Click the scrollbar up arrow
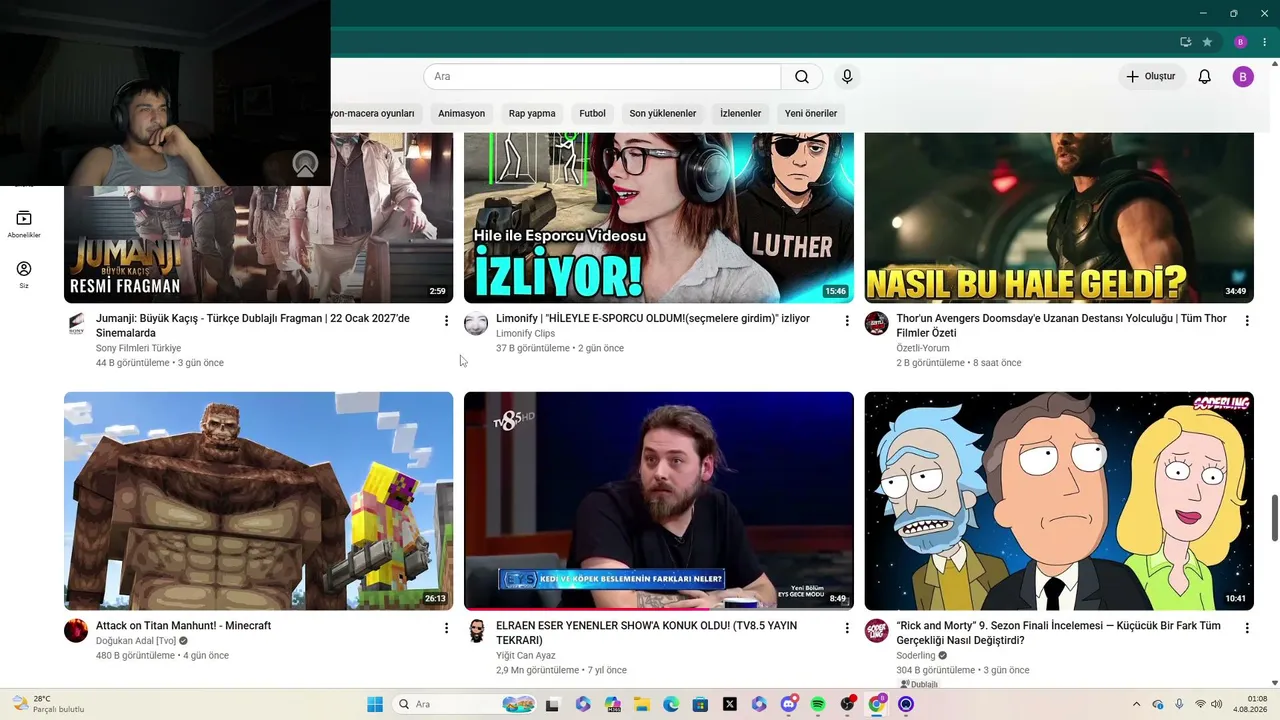This screenshot has width=1280, height=720. pos(1274,66)
